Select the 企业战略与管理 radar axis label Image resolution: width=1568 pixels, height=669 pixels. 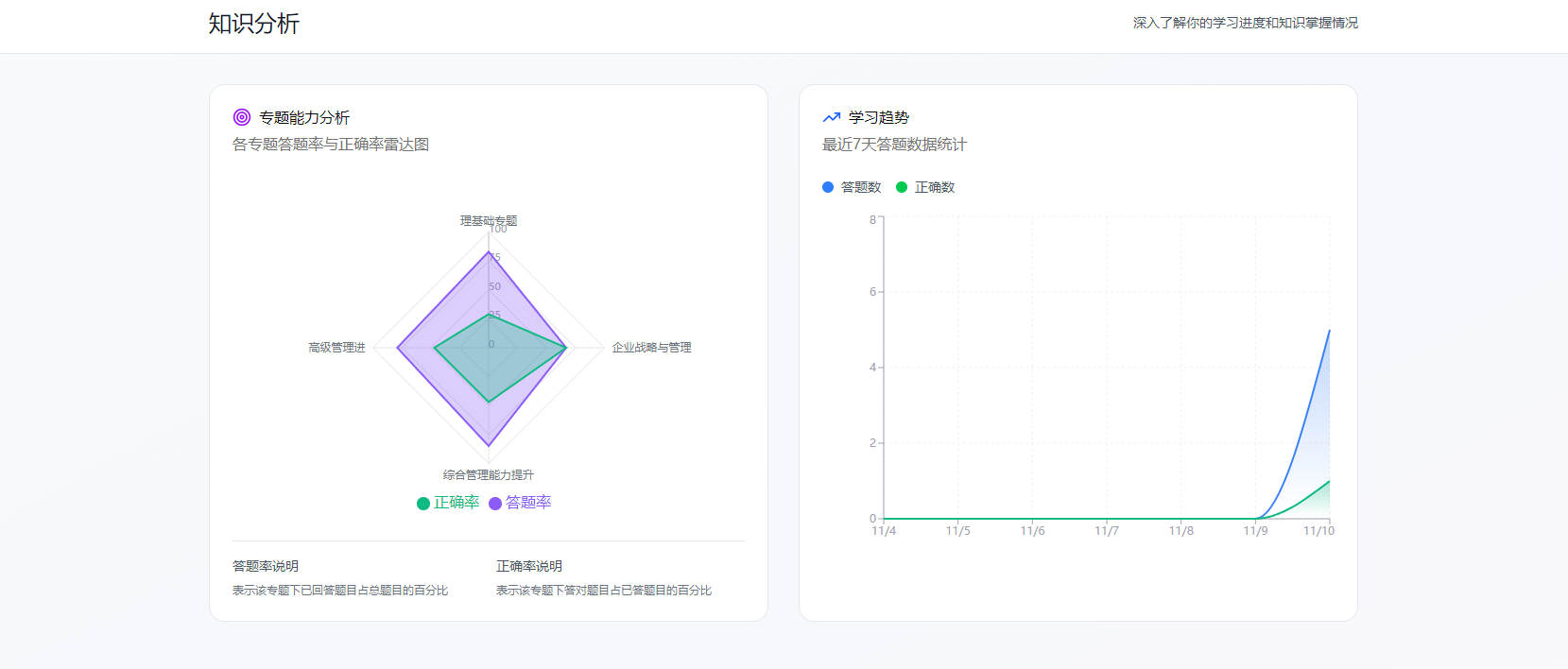click(x=651, y=348)
